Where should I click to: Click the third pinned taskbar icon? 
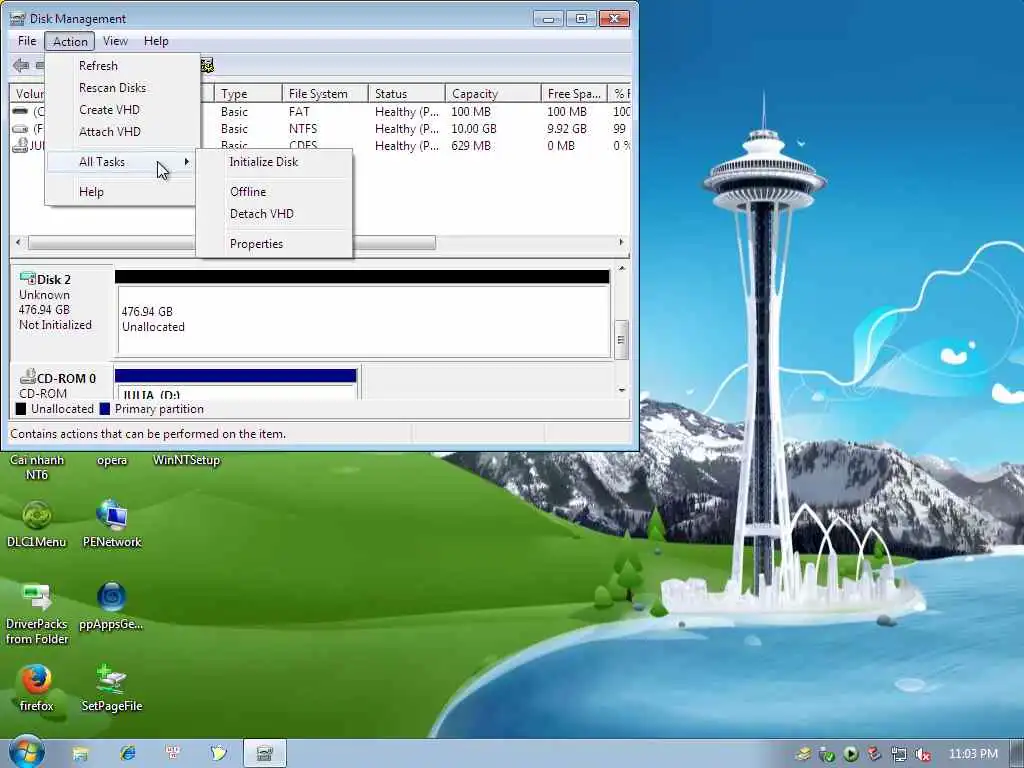click(x=173, y=754)
